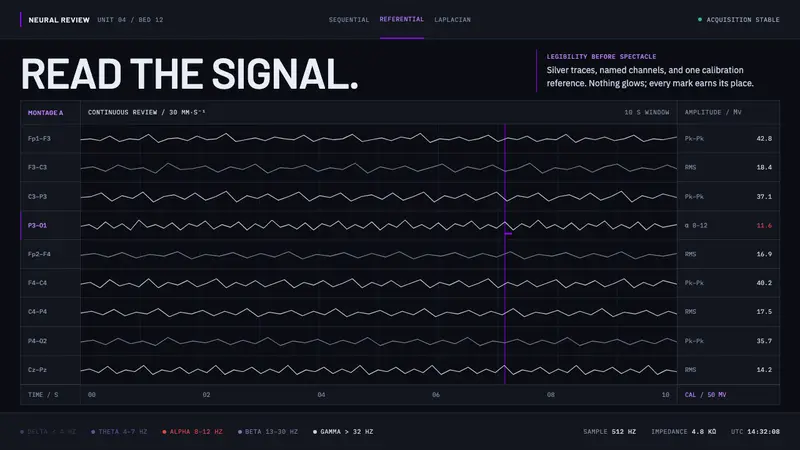This screenshot has width=800, height=450.
Task: Click Pk-Pk value 35.7
Action: [x=764, y=341]
